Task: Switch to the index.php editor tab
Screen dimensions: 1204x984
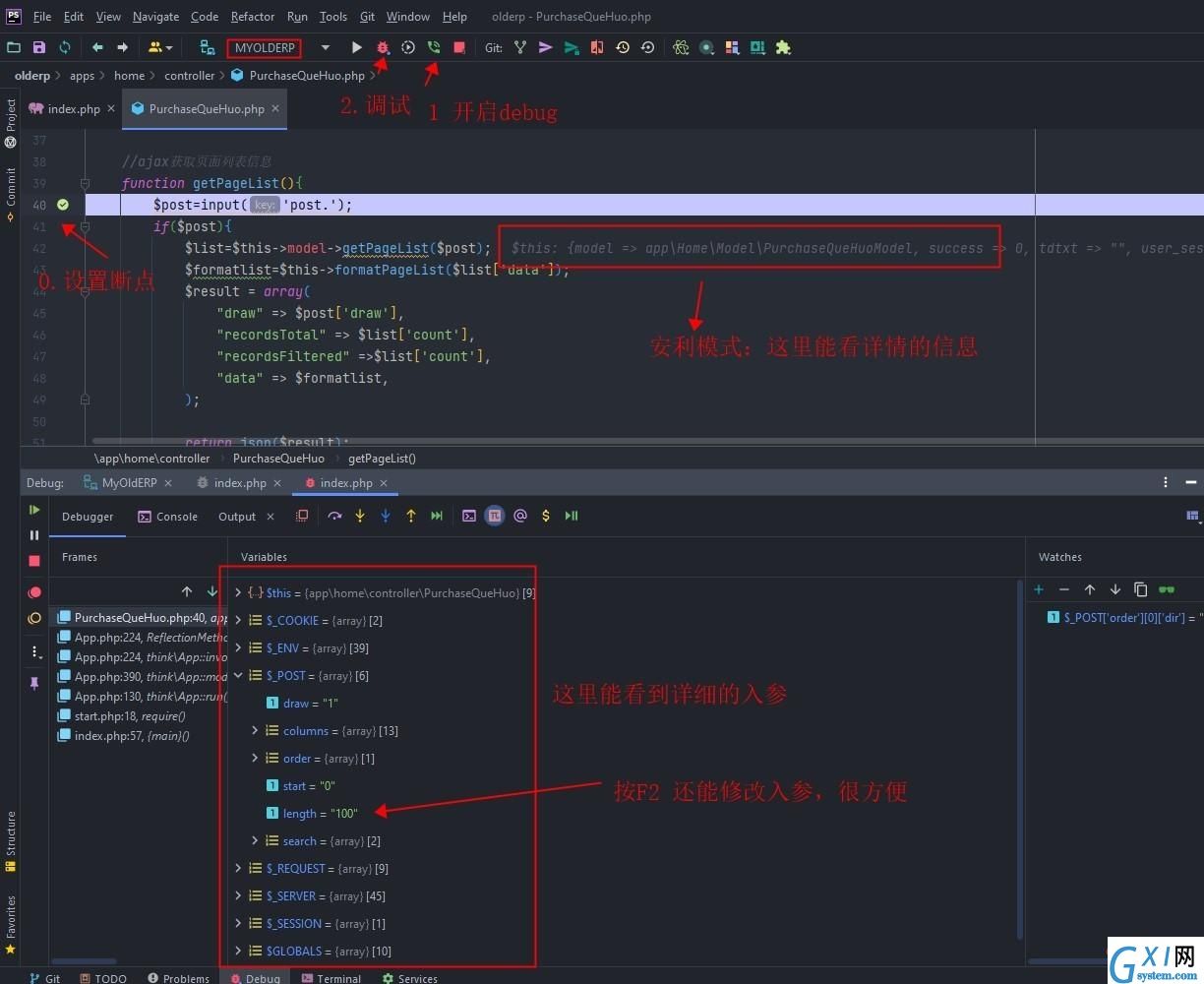Action: click(x=74, y=109)
